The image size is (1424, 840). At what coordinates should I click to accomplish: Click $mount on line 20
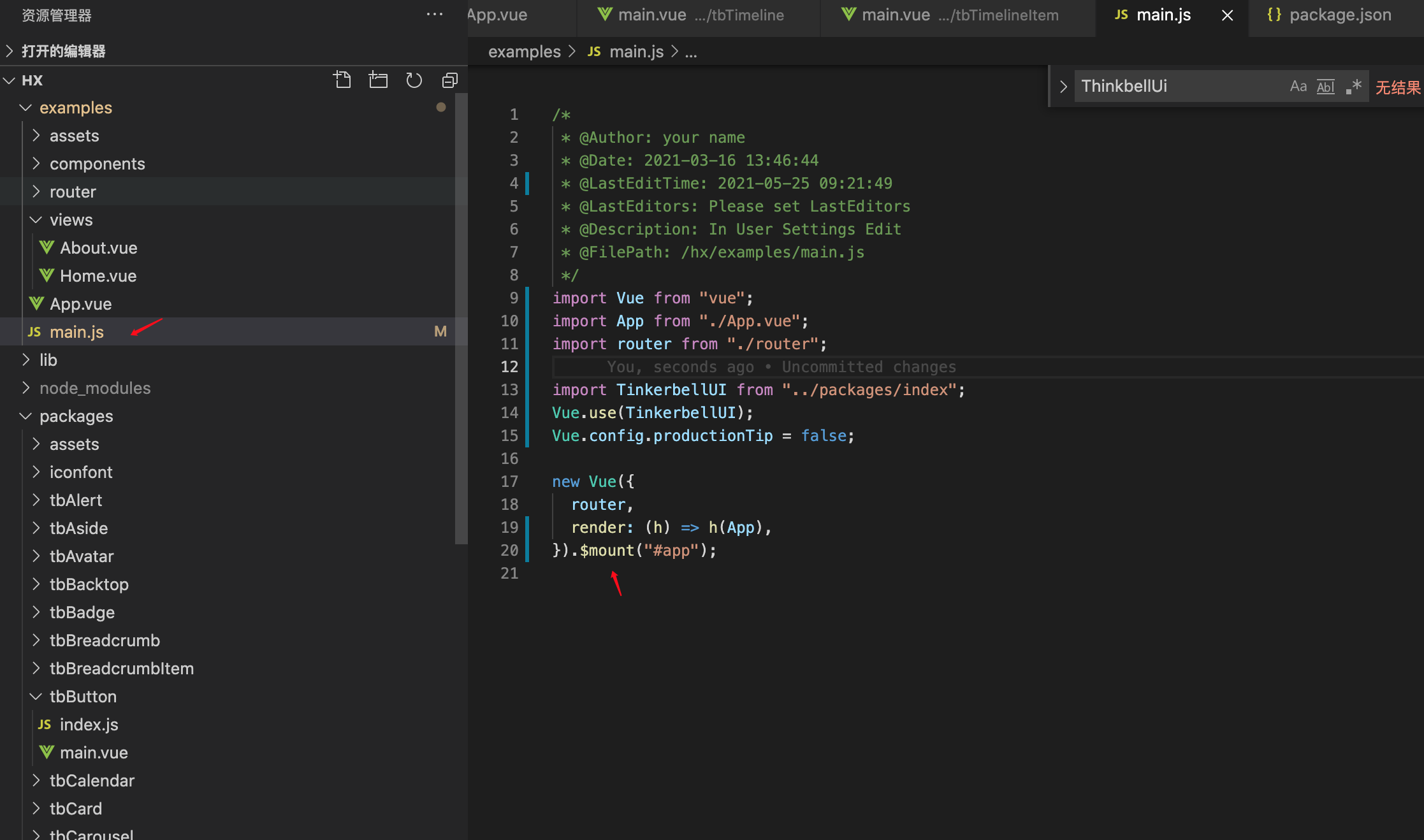coord(607,550)
